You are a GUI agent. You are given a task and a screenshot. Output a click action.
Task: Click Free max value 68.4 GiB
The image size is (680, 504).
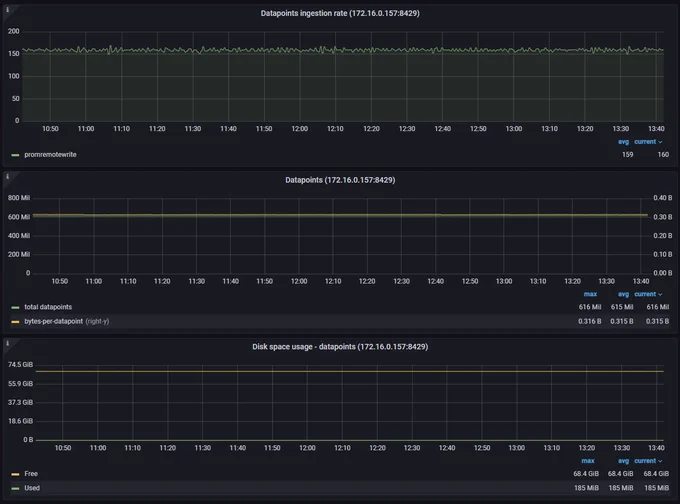click(x=586, y=474)
